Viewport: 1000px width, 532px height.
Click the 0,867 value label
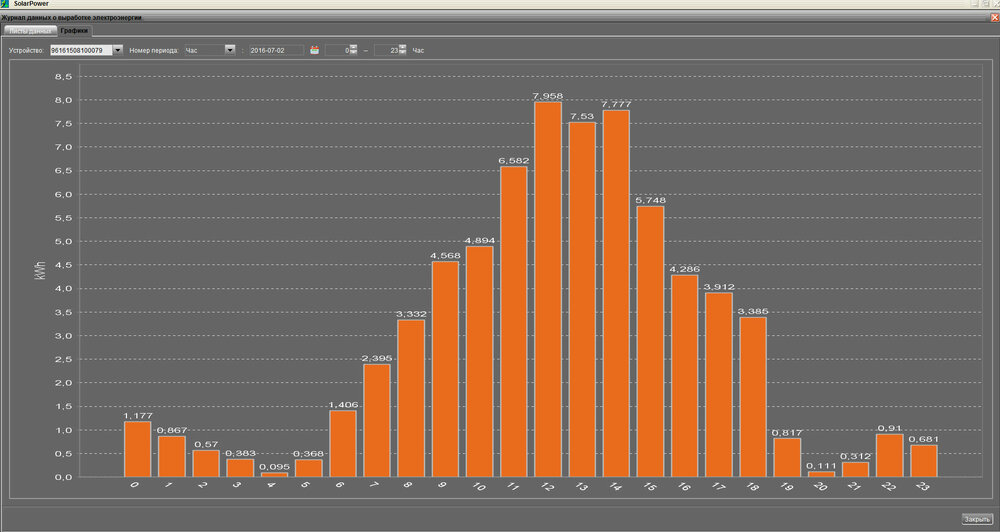(172, 431)
